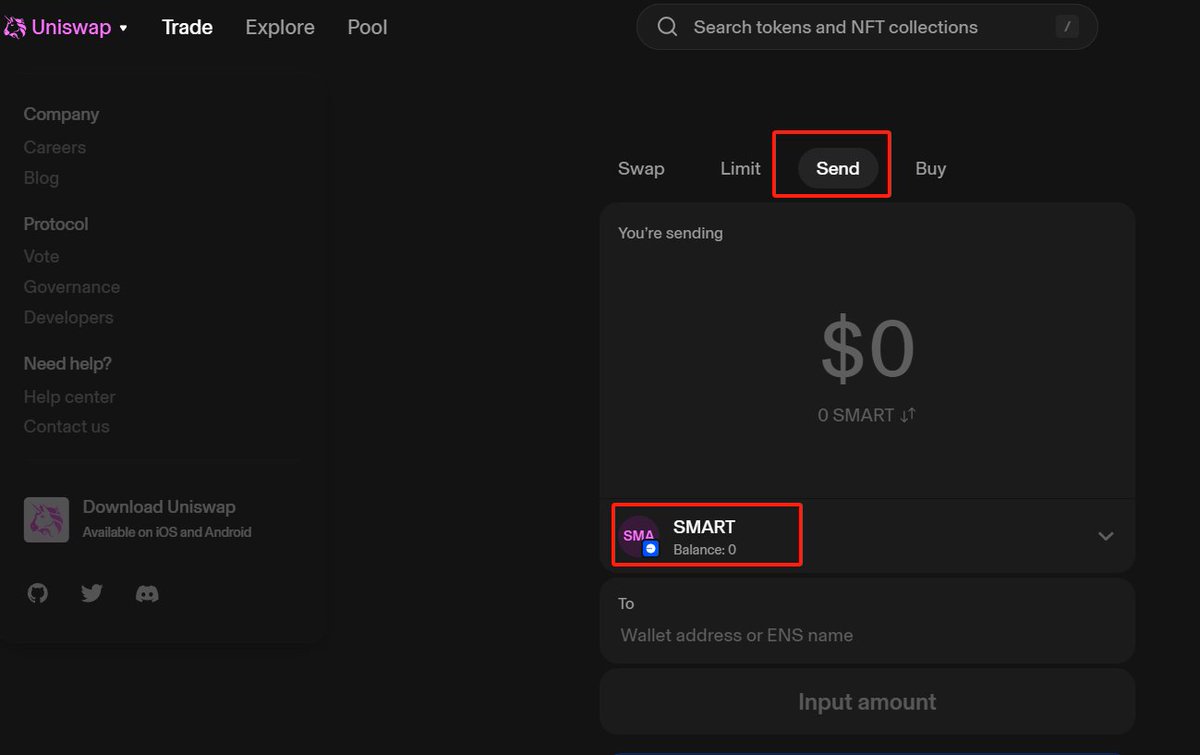Click the Input amount button

tap(867, 702)
